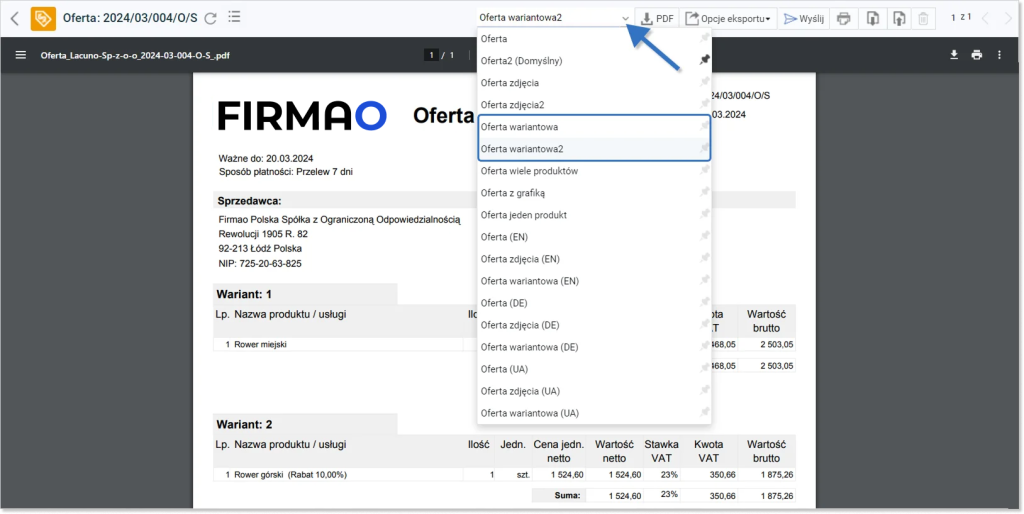Screen dimensions: 1024x514
Task: Print from the PDF viewer toolbar
Action: point(976,55)
